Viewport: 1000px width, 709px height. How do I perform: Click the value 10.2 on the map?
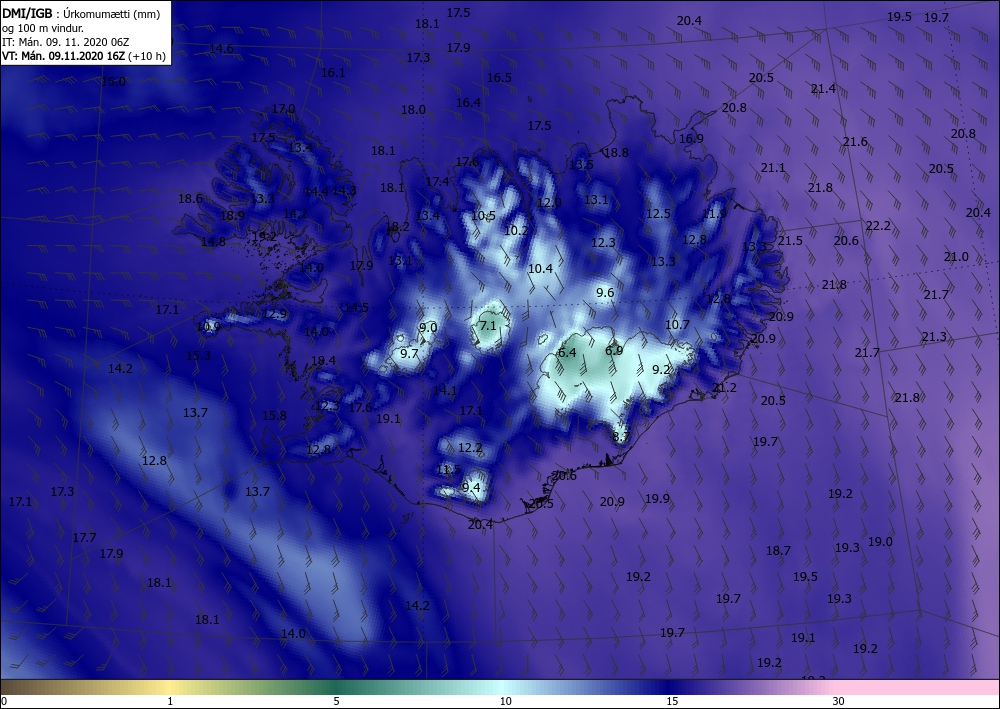tap(516, 230)
